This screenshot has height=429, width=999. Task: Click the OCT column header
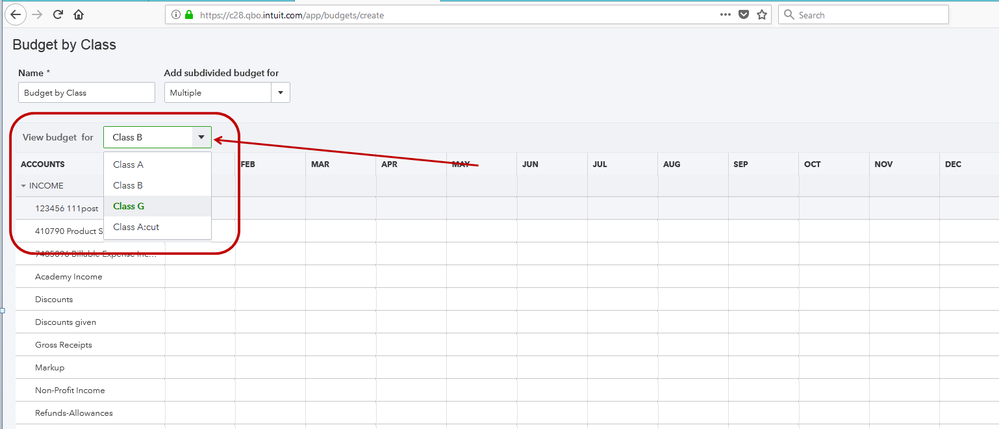point(812,164)
